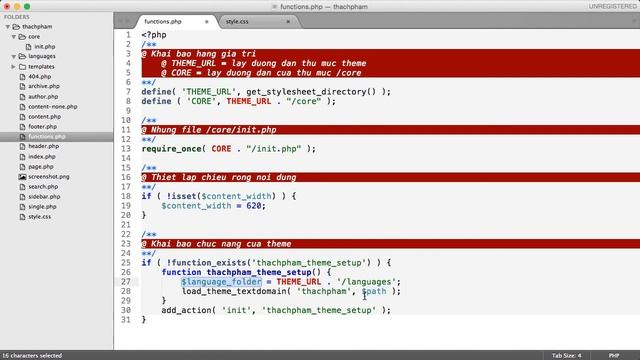
Task: Open footer.php from the sidebar
Action: (42, 127)
